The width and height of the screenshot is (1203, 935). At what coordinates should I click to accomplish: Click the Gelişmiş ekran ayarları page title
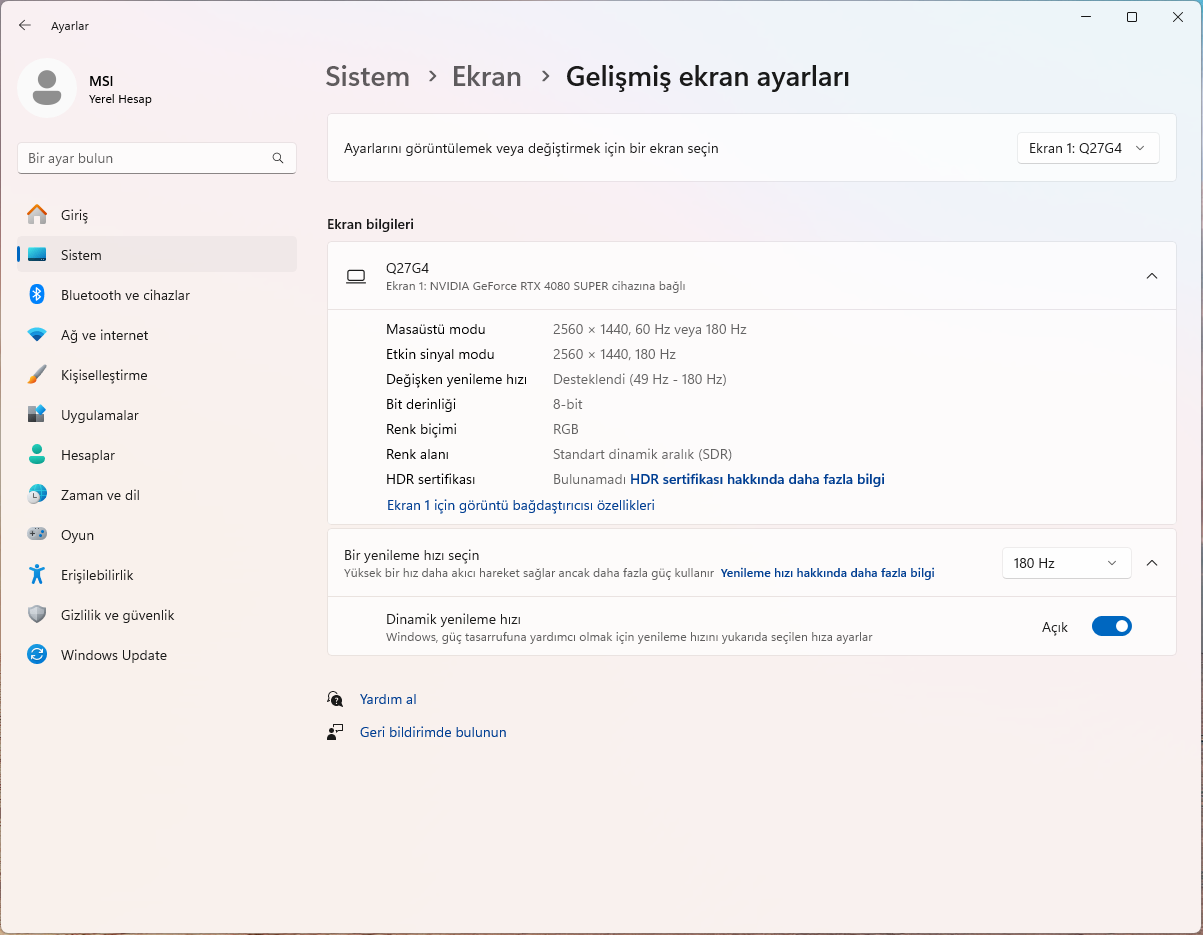708,77
